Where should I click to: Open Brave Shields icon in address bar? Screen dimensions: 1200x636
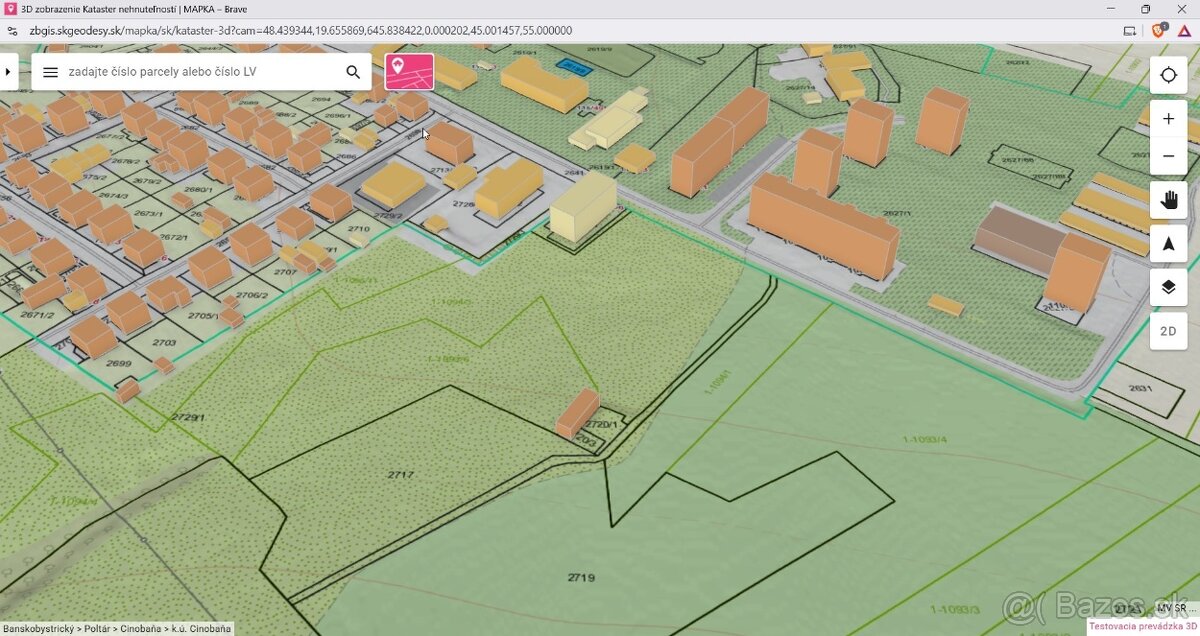1159,30
